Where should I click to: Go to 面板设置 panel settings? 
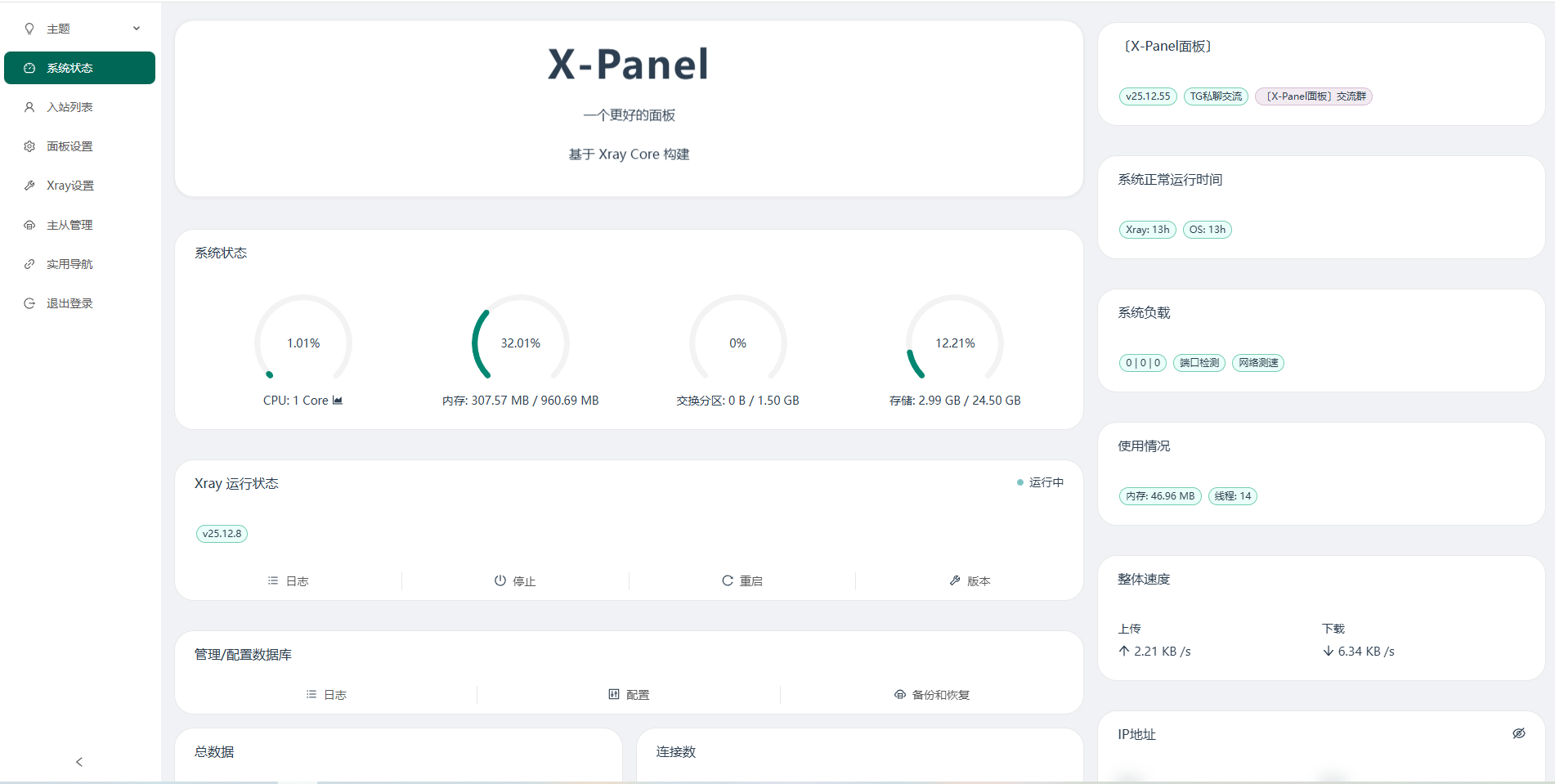point(69,146)
